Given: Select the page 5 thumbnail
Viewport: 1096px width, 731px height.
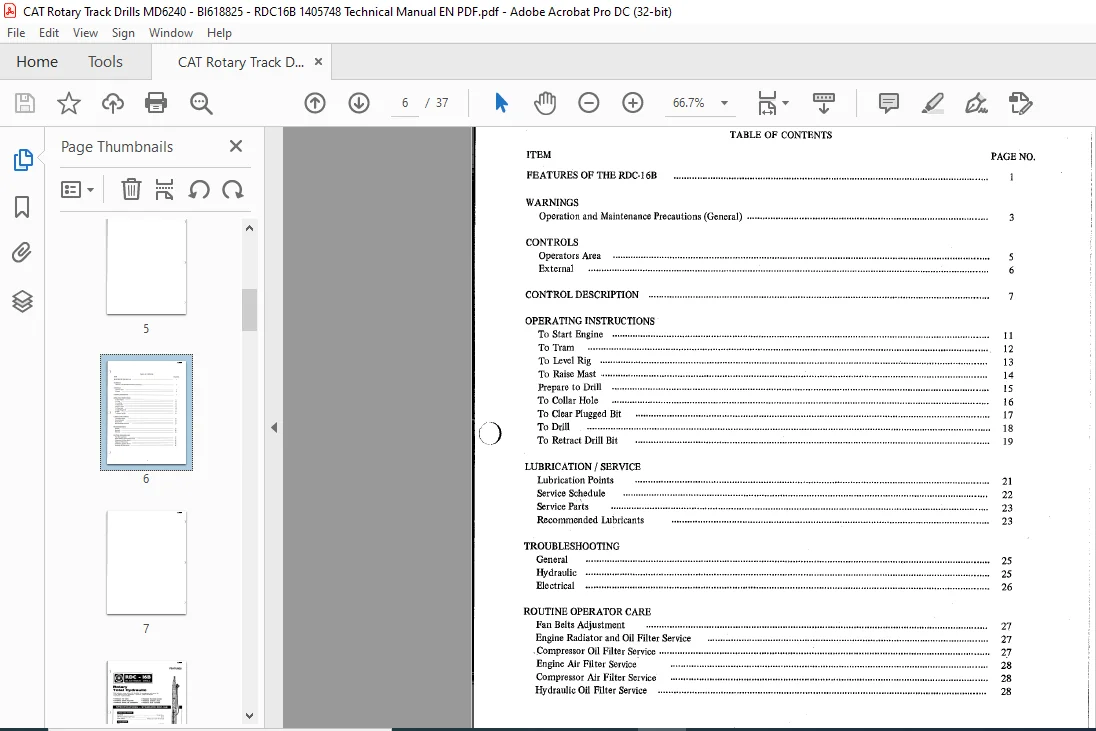Looking at the screenshot, I should pyautogui.click(x=146, y=267).
